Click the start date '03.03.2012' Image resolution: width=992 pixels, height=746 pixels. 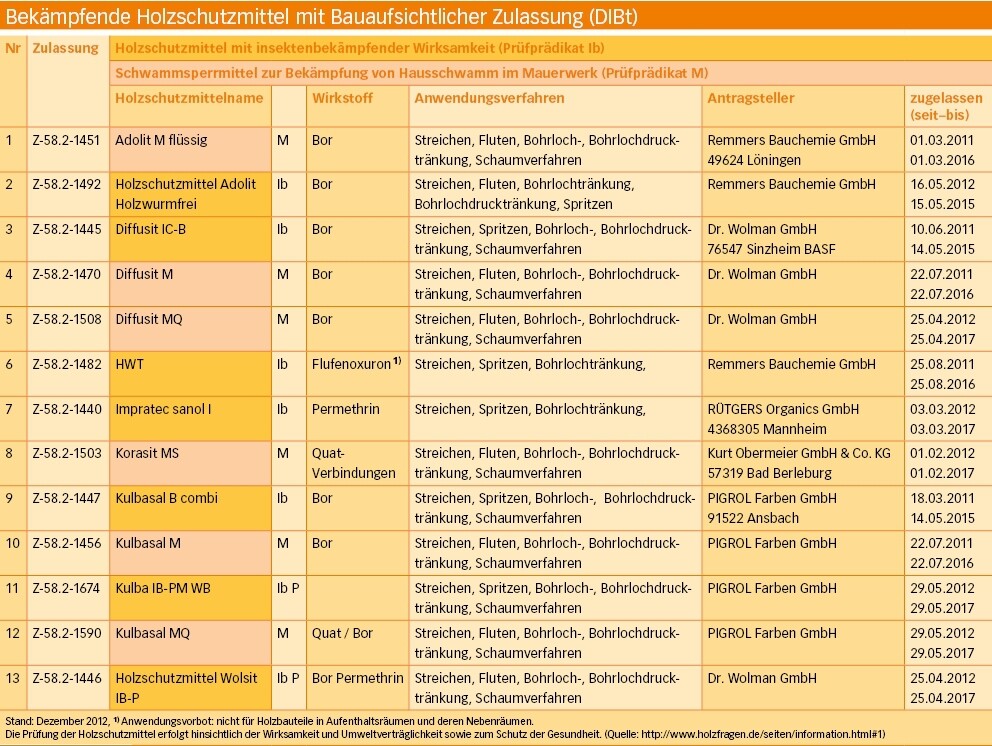[942, 409]
